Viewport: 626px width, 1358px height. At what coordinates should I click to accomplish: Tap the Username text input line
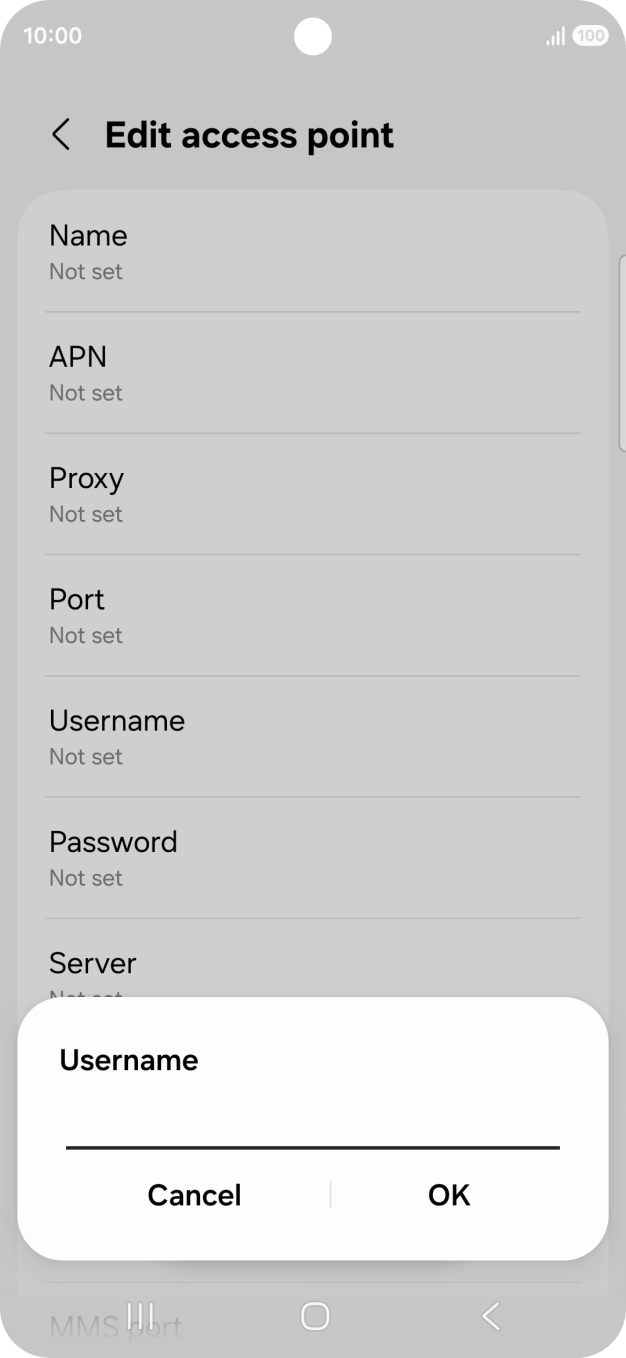click(x=313, y=1140)
